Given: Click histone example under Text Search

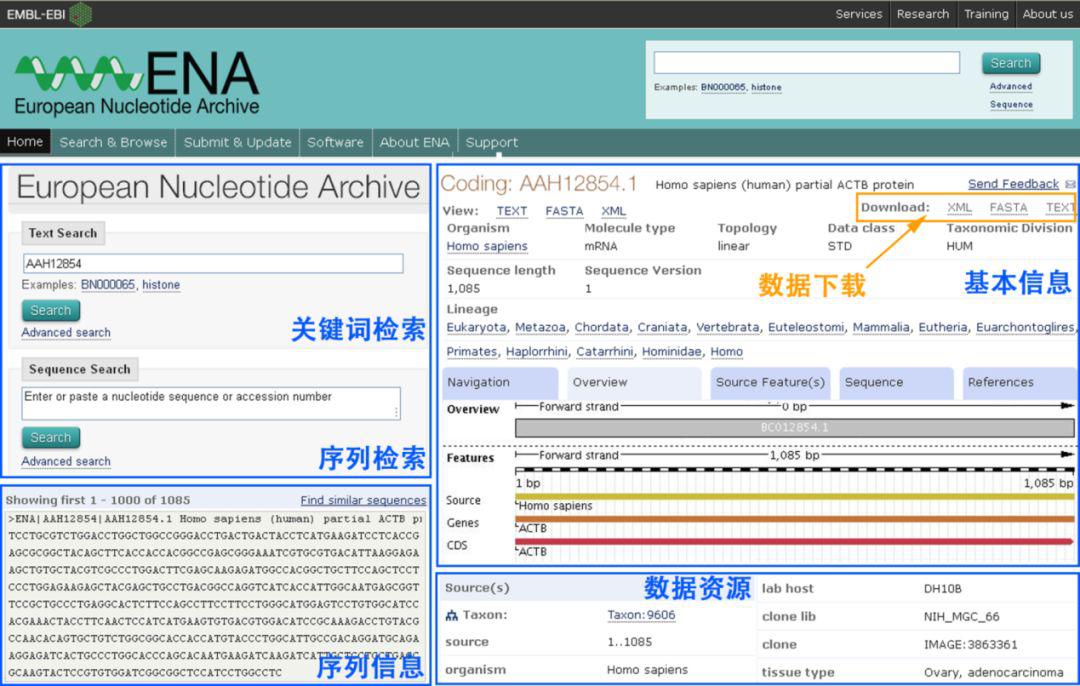Looking at the screenshot, I should point(161,284).
